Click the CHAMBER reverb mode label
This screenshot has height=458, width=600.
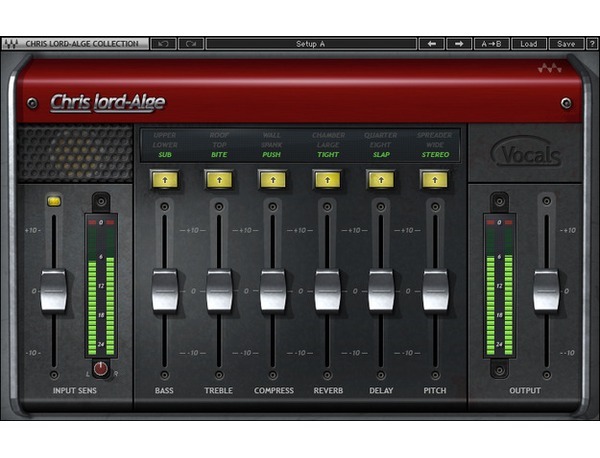coord(328,135)
